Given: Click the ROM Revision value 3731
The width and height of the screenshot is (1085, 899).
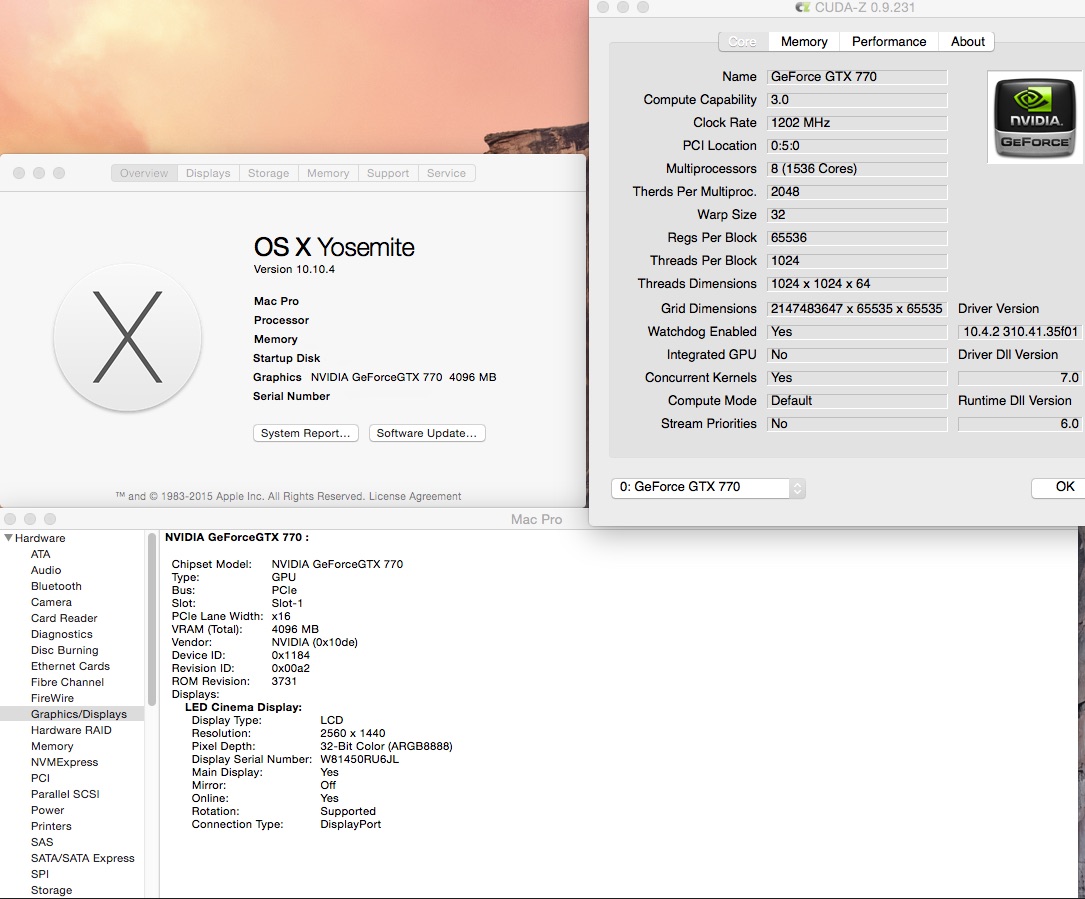Looking at the screenshot, I should 284,681.
